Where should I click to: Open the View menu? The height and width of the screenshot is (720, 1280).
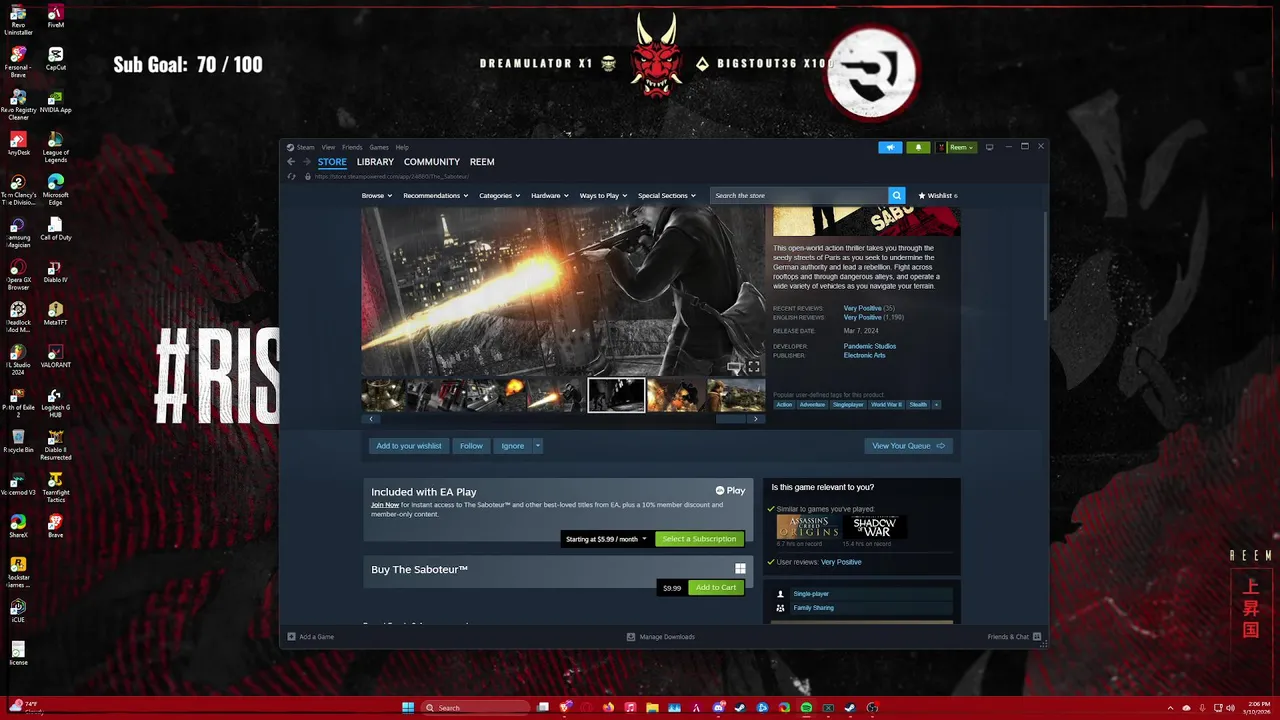pos(328,147)
